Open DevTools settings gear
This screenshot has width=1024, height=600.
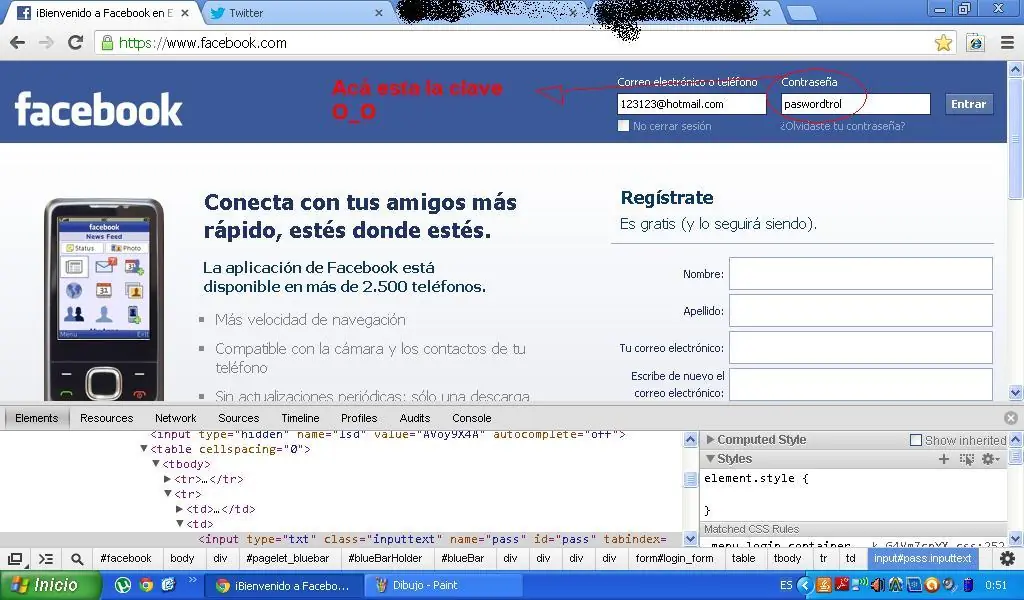tap(1008, 558)
